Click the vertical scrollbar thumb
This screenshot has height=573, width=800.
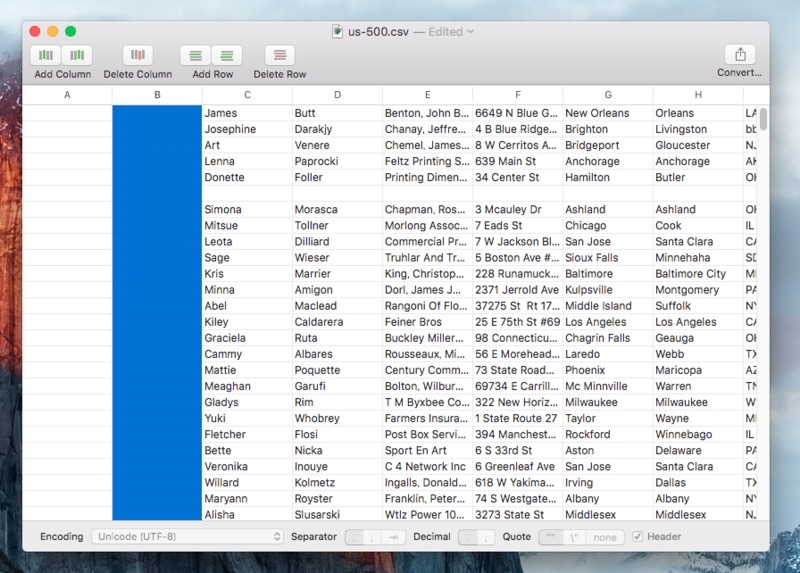point(763,119)
